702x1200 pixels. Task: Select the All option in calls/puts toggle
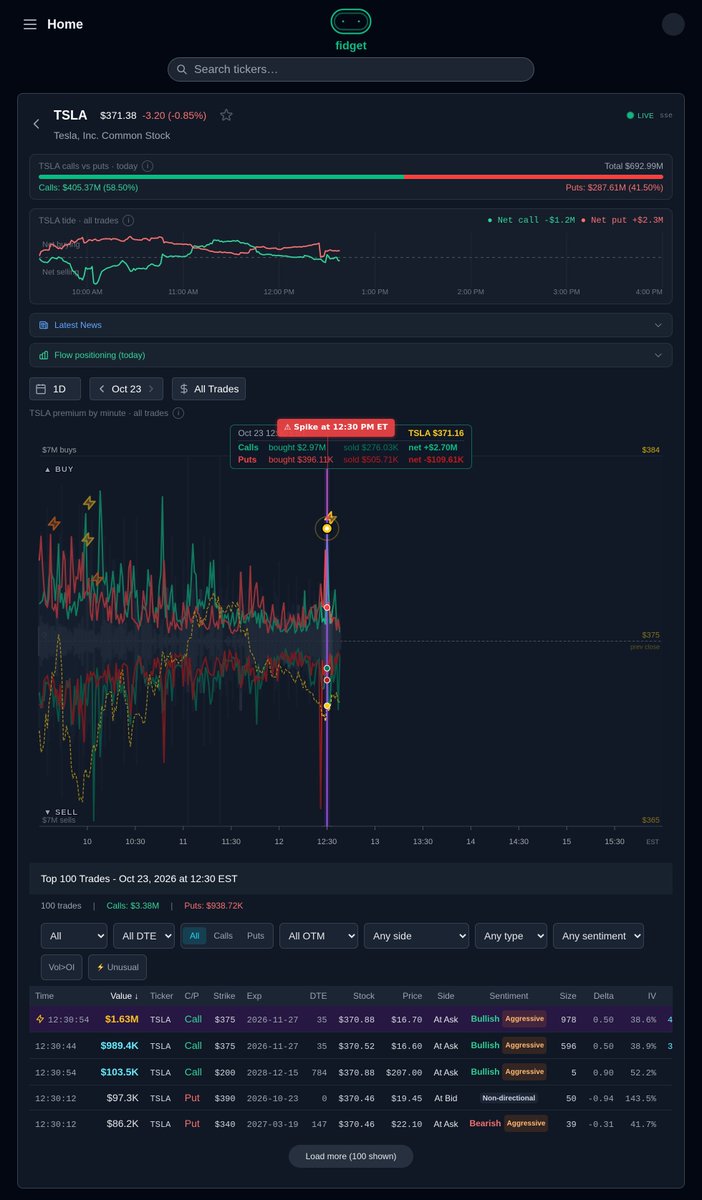(x=194, y=936)
